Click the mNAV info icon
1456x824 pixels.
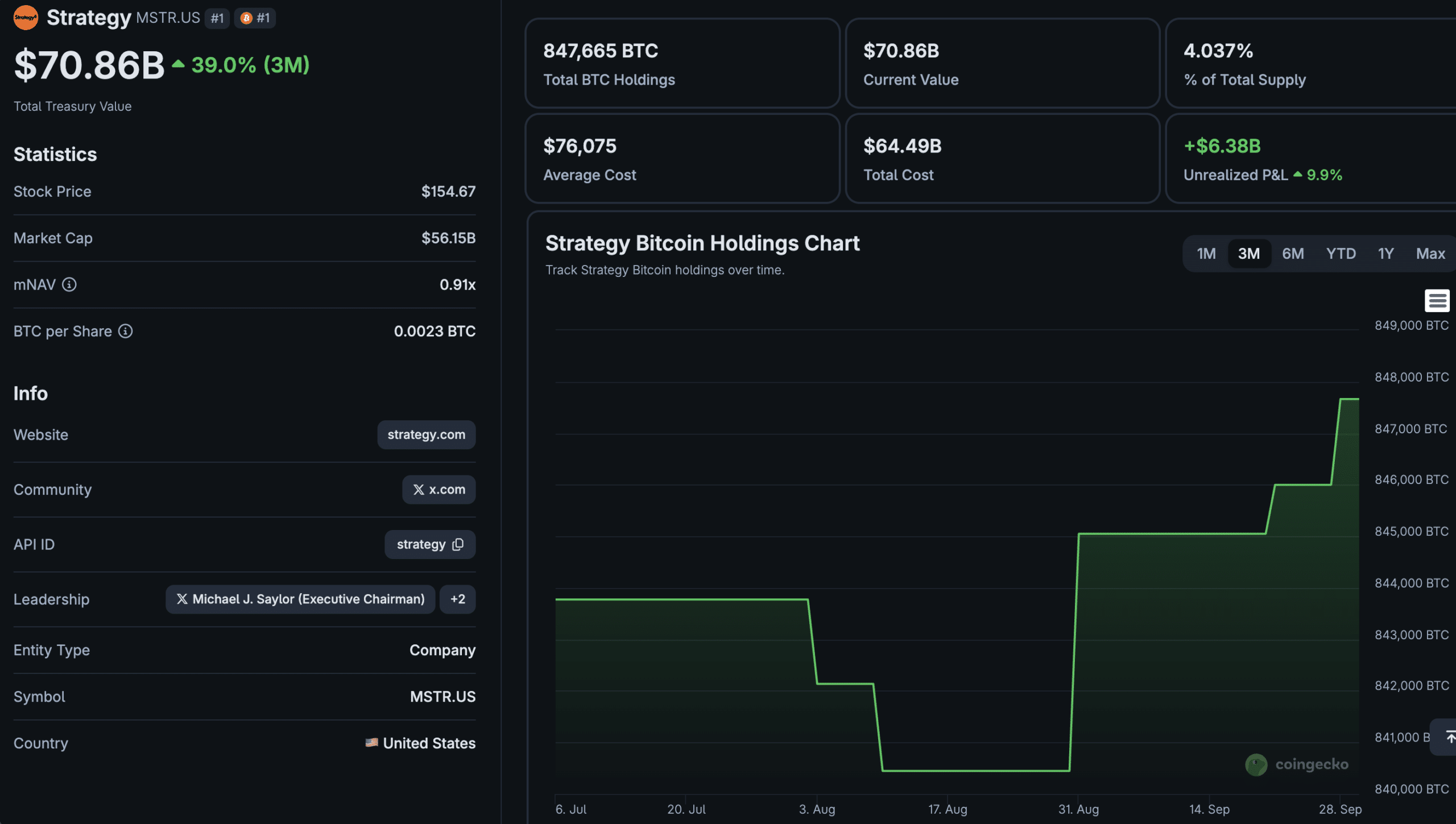(x=69, y=284)
